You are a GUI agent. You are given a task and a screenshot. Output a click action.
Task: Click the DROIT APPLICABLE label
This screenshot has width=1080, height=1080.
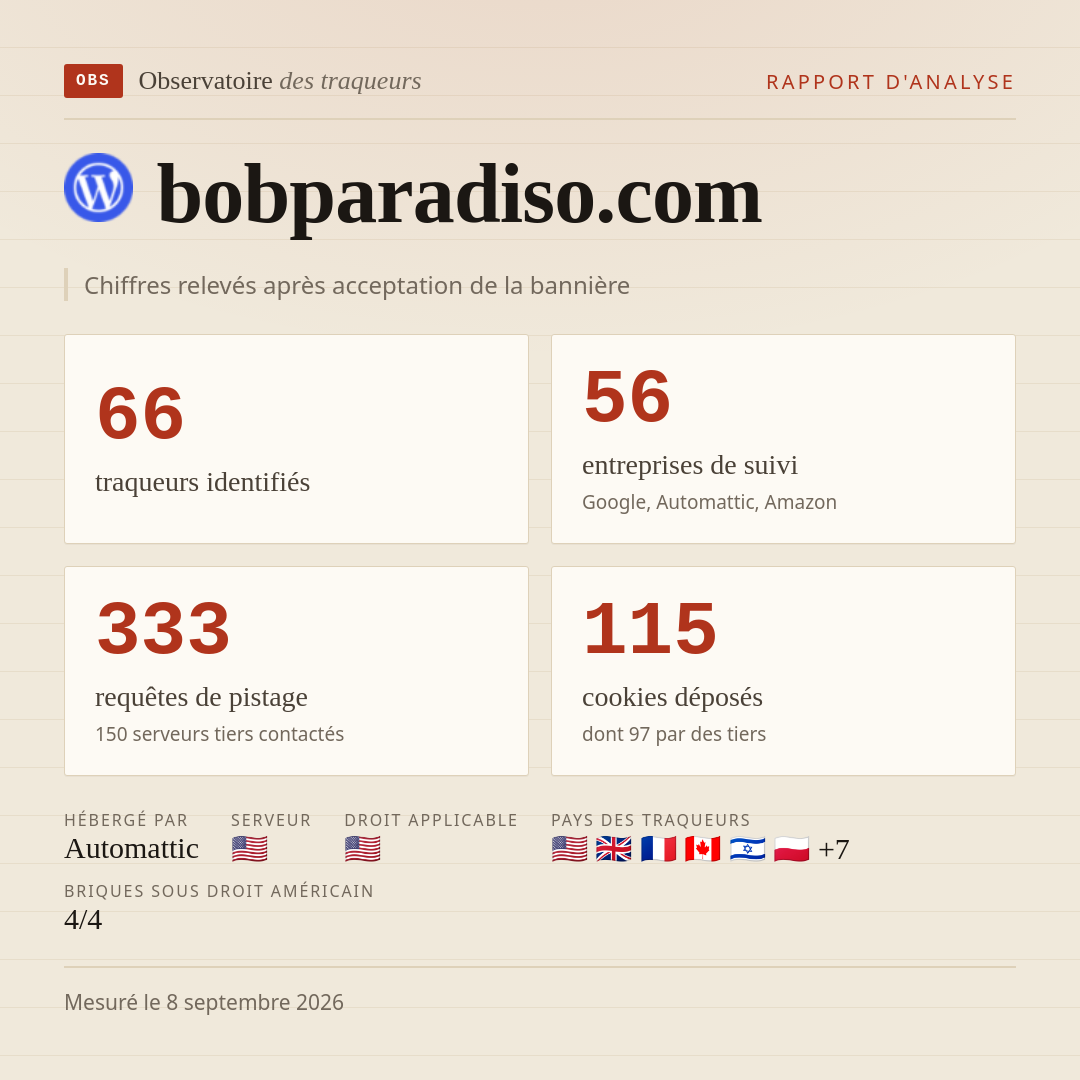[x=431, y=820]
